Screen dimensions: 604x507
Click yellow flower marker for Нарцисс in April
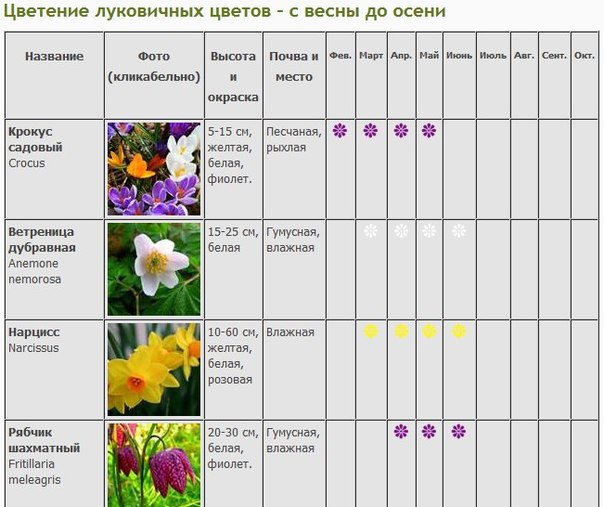point(401,331)
